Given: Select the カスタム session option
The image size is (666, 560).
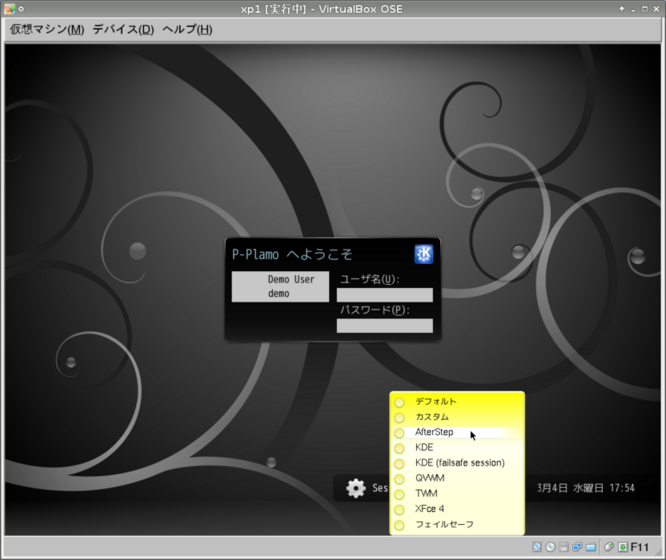Looking at the screenshot, I should pyautogui.click(x=457, y=417).
